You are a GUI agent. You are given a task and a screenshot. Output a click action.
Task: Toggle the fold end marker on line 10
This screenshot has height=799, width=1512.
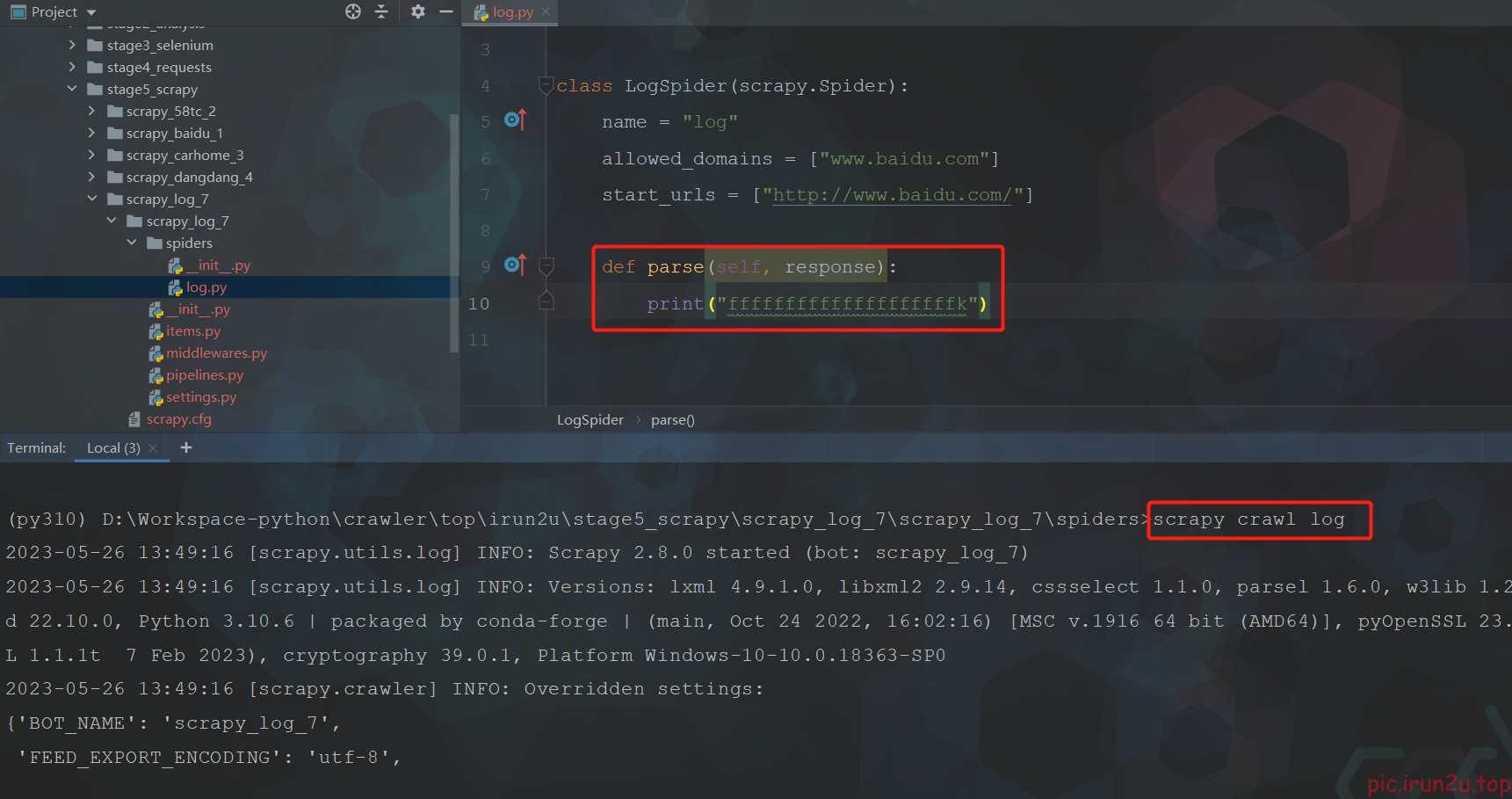(x=546, y=302)
